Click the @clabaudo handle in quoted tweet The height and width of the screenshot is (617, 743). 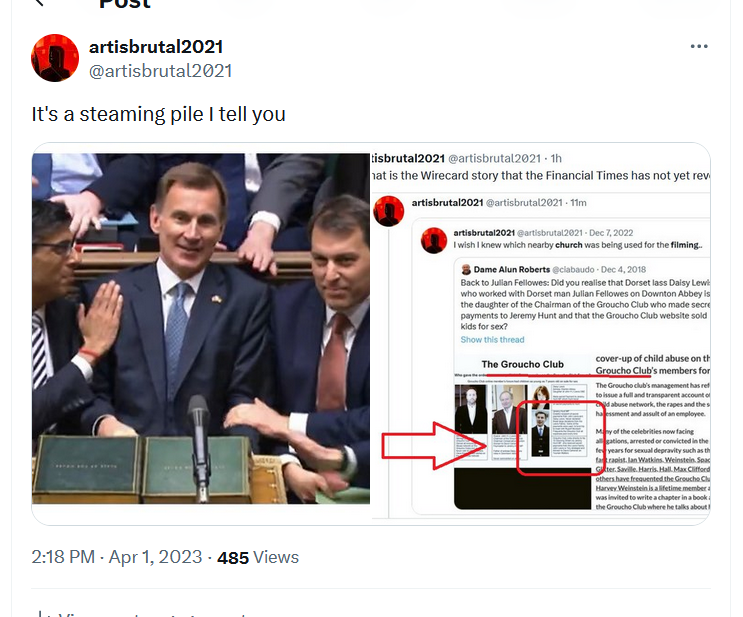point(573,269)
